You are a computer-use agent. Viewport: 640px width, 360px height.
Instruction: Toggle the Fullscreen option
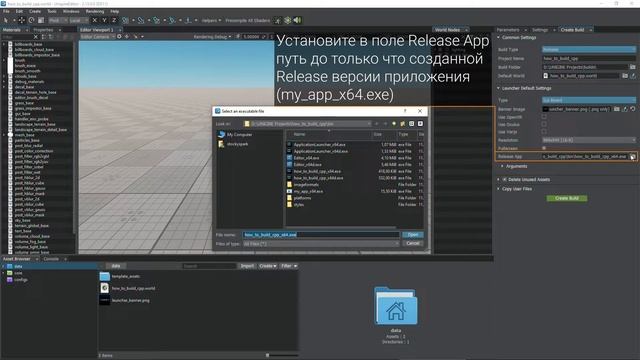(544, 148)
